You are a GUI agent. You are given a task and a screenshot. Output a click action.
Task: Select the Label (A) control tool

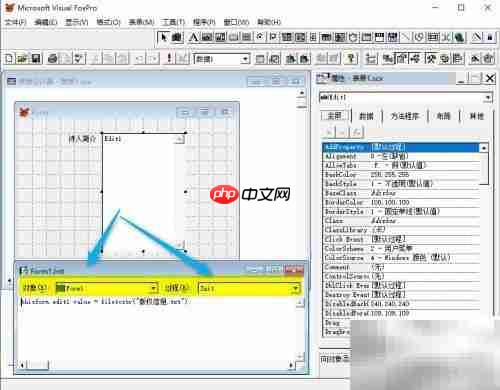[193, 37]
